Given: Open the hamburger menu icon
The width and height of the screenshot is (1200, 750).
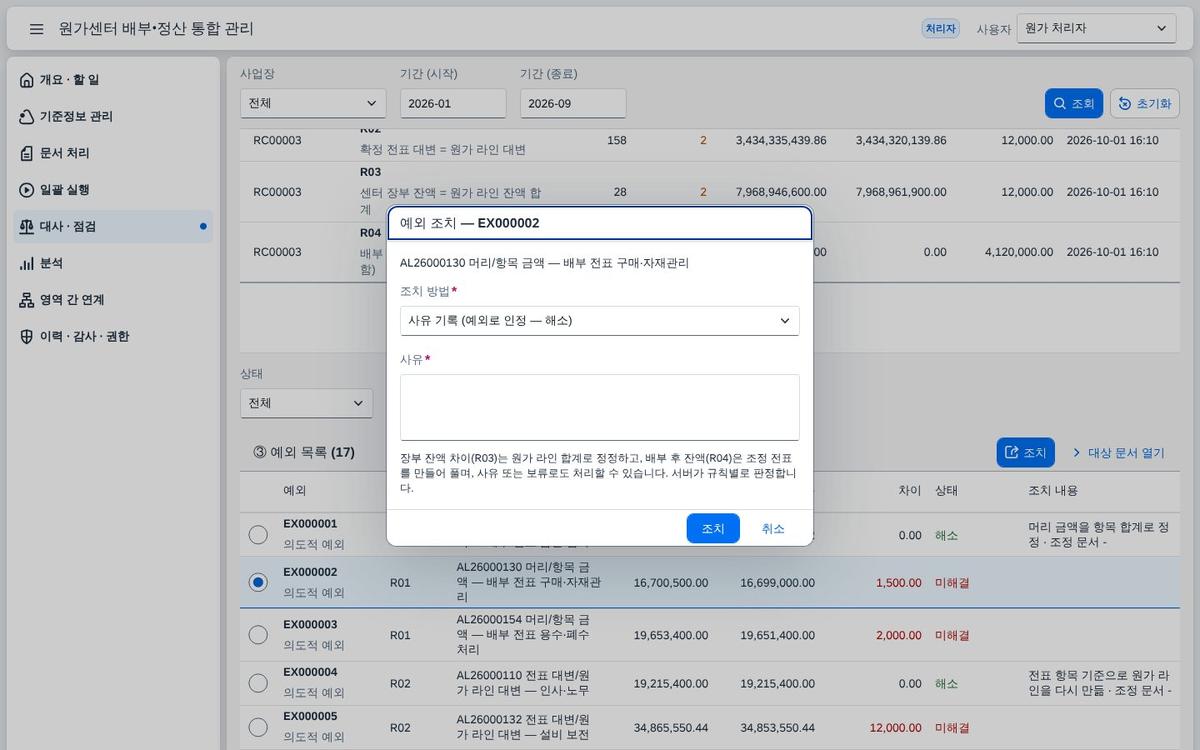Looking at the screenshot, I should tap(37, 29).
